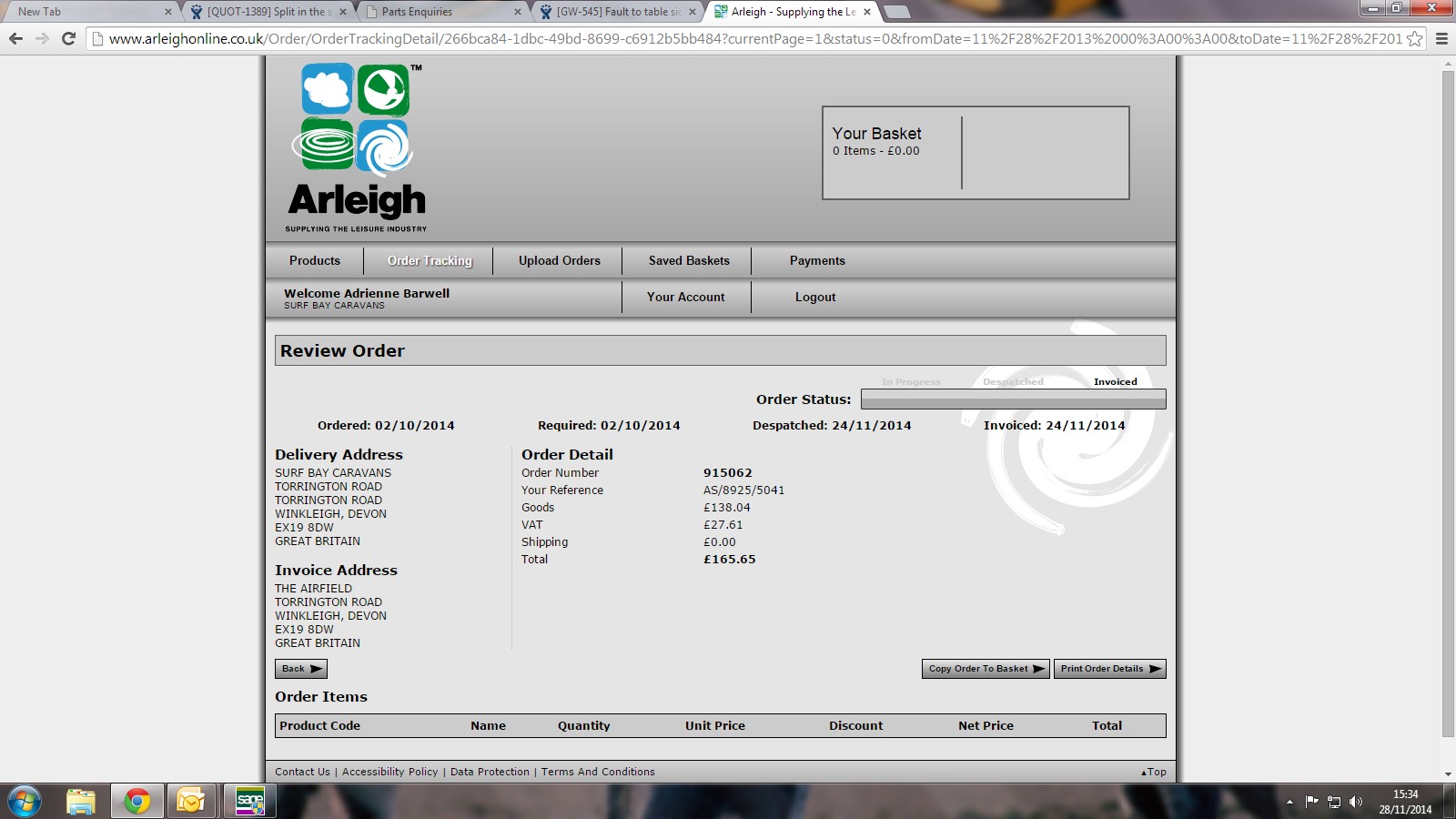Click reference AS/8925/5041
This screenshot has height=819, width=1456.
(743, 490)
